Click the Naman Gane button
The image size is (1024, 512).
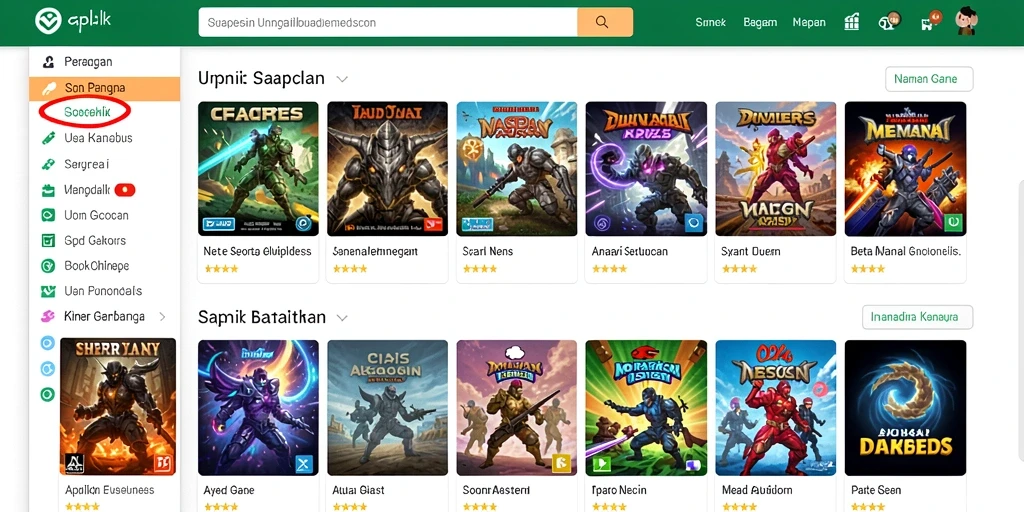pyautogui.click(x=929, y=79)
